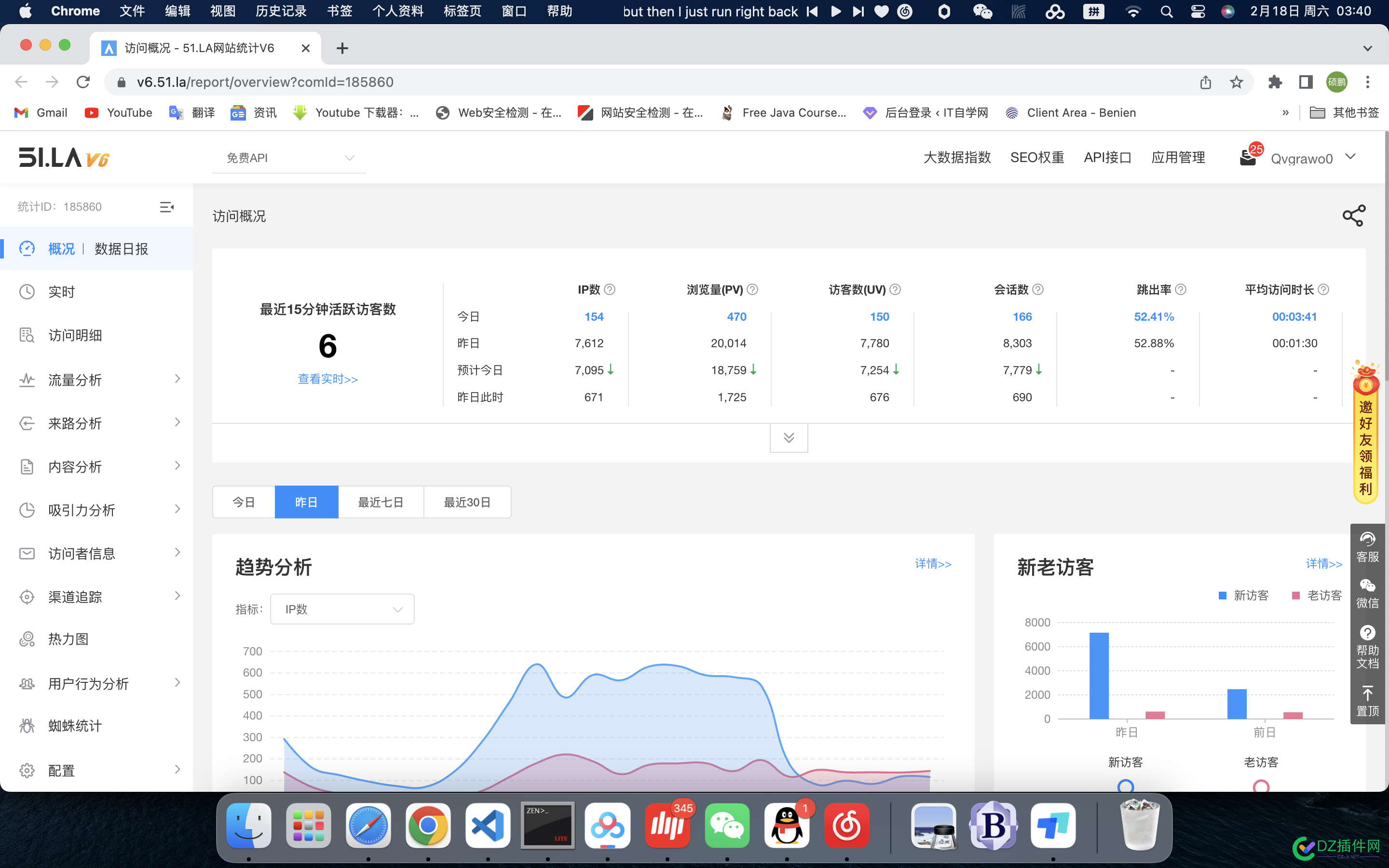Expand 流量分析 panel chevron arrow
The width and height of the screenshot is (1389, 868).
(x=177, y=379)
